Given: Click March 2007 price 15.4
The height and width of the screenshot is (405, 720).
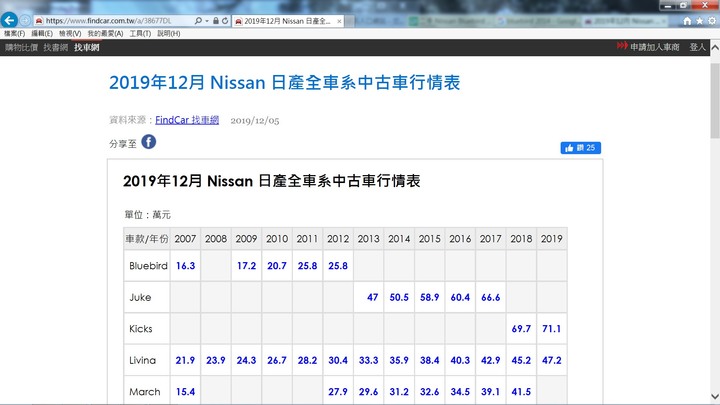Looking at the screenshot, I should point(186,392).
